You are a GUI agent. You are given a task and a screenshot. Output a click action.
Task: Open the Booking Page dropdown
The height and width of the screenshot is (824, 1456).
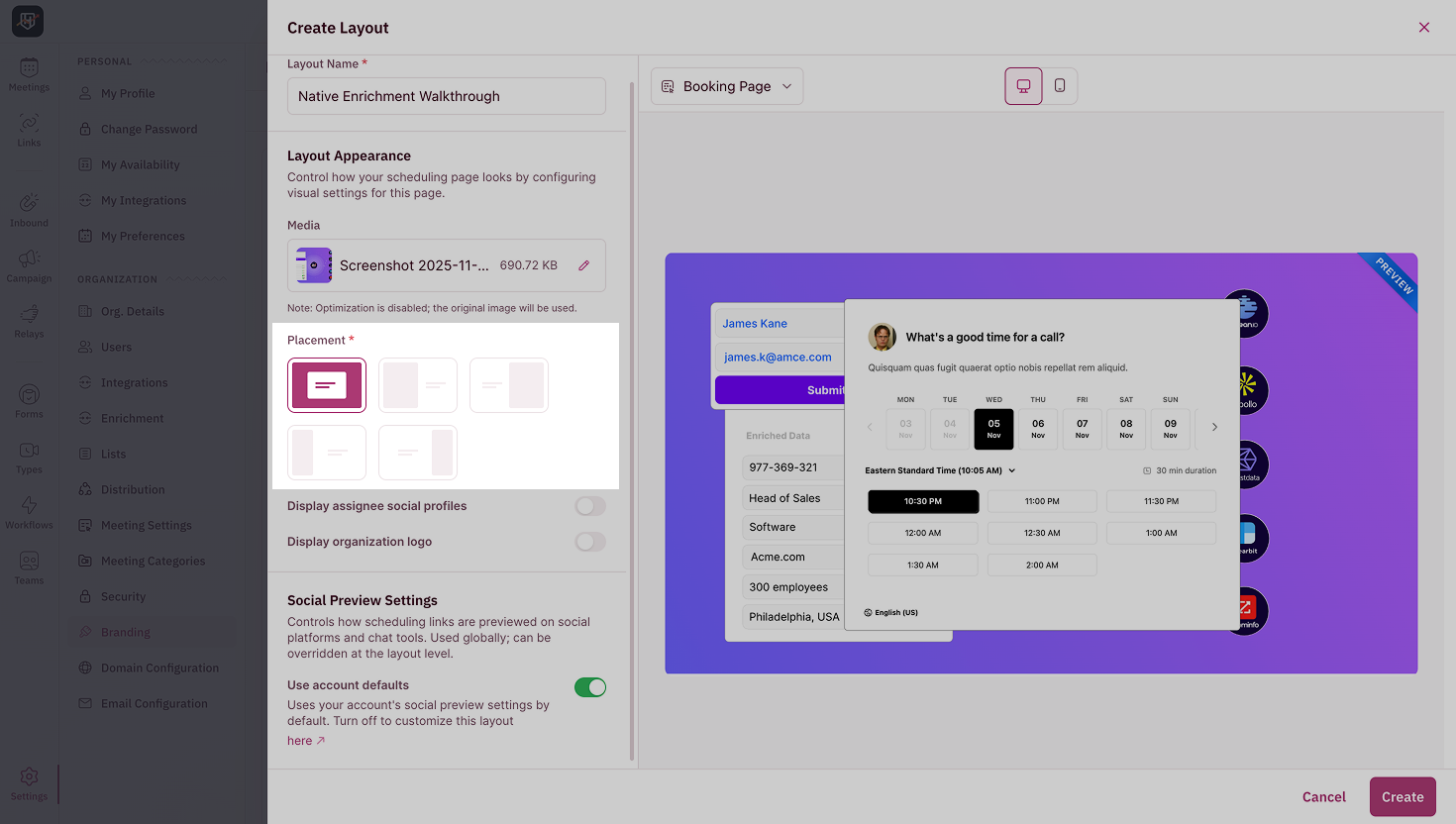click(x=727, y=86)
